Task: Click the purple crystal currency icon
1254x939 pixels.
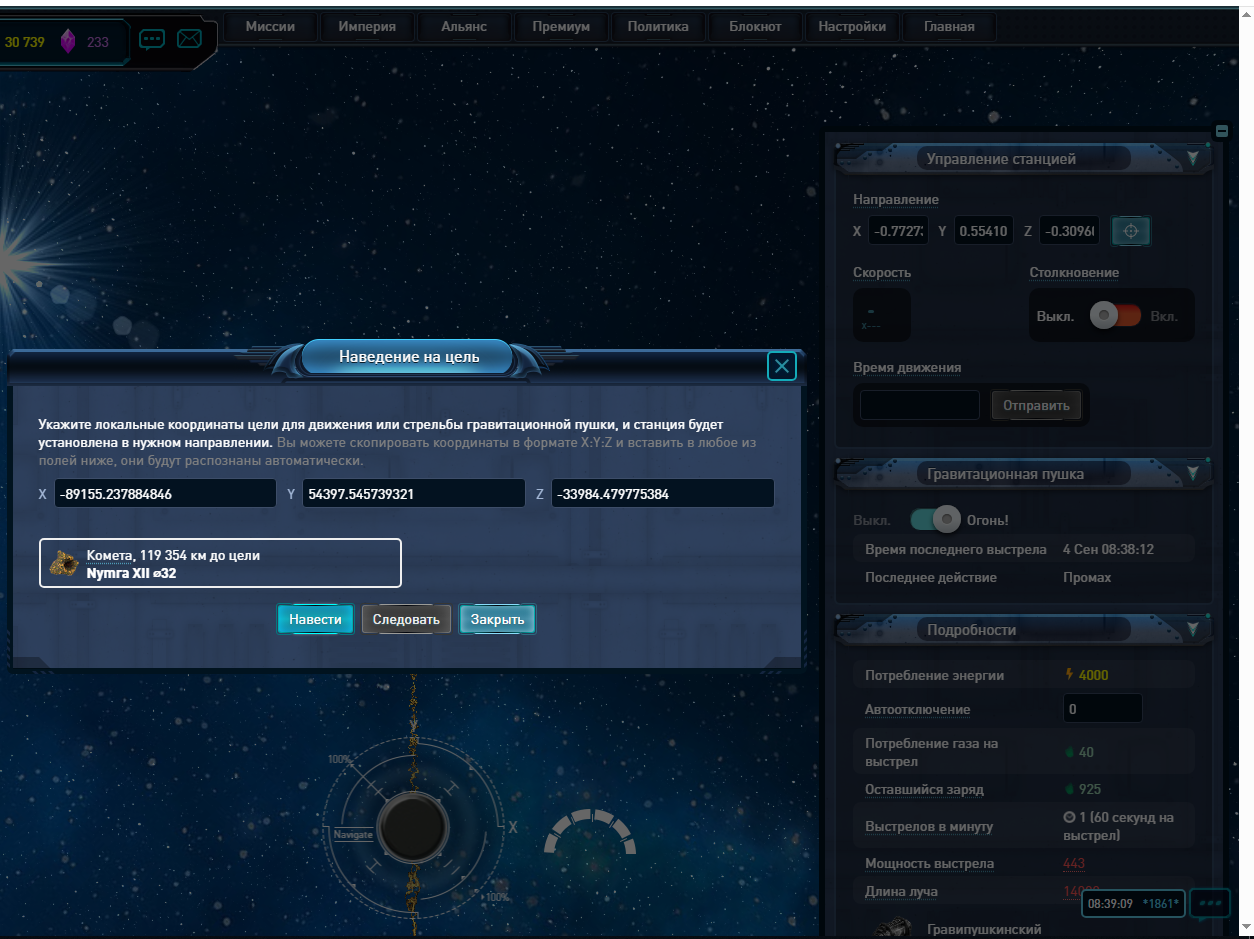Action: 68,41
